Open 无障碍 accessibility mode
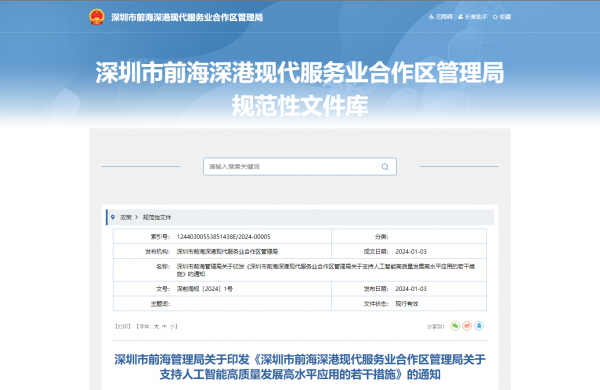Viewport: 600px width, 390px height. [x=441, y=17]
